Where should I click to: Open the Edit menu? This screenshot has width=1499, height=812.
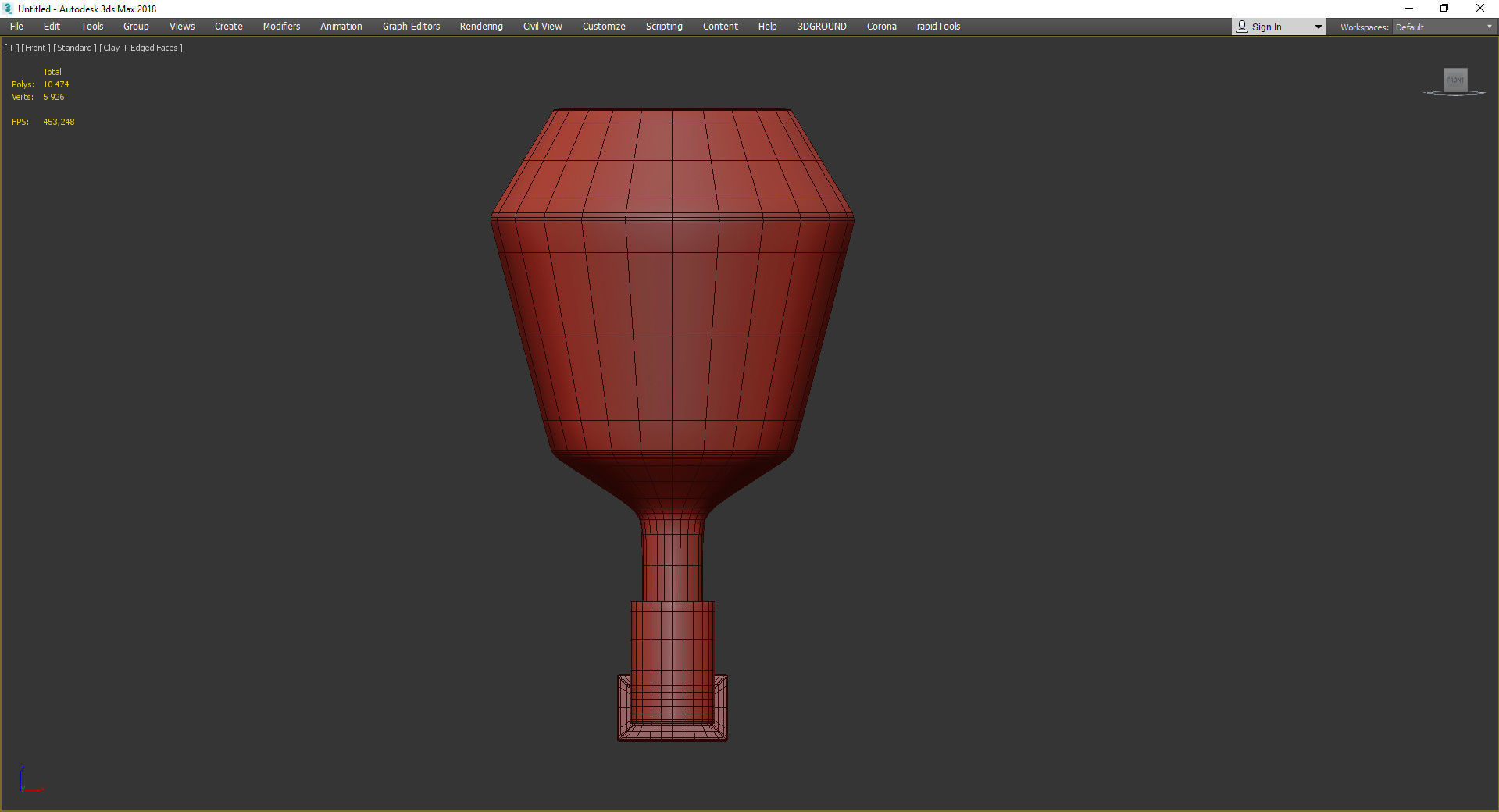(52, 27)
